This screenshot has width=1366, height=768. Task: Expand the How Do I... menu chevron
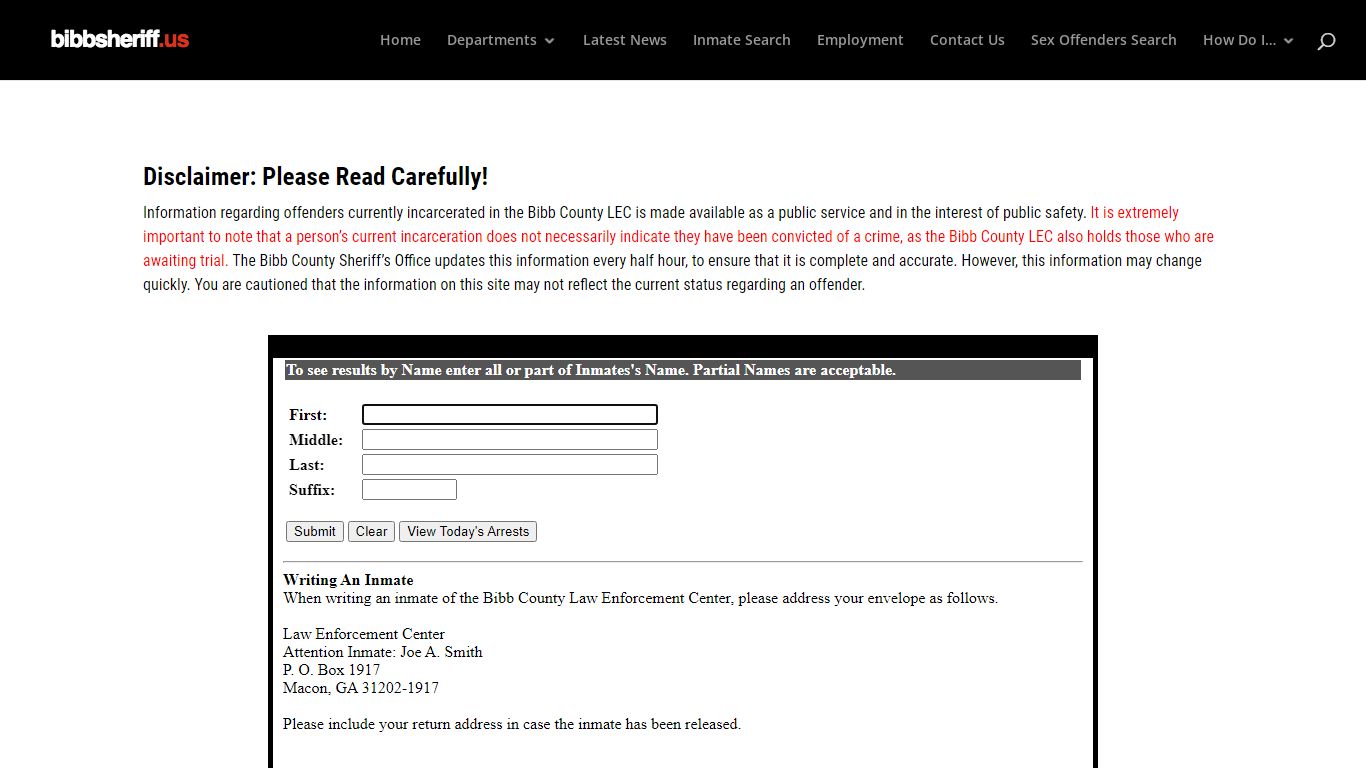pos(1288,41)
